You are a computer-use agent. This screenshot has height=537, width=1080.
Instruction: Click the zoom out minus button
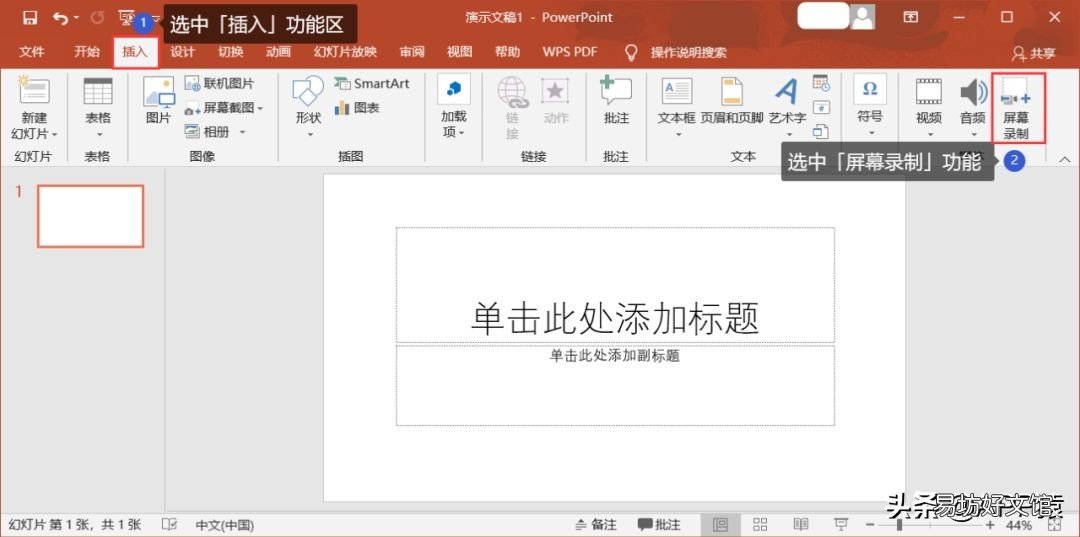point(872,525)
